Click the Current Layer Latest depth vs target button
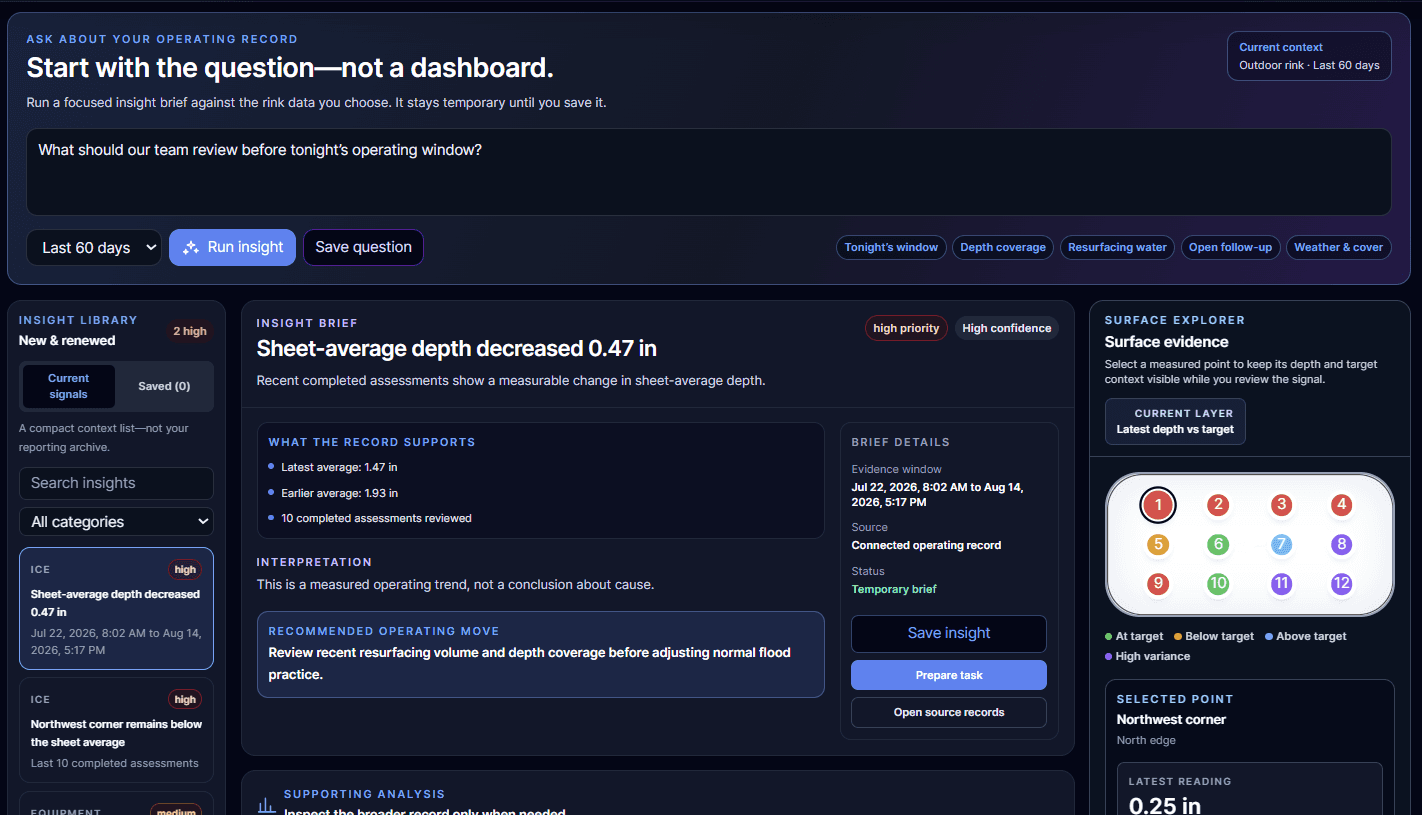This screenshot has height=815, width=1422. [1175, 421]
